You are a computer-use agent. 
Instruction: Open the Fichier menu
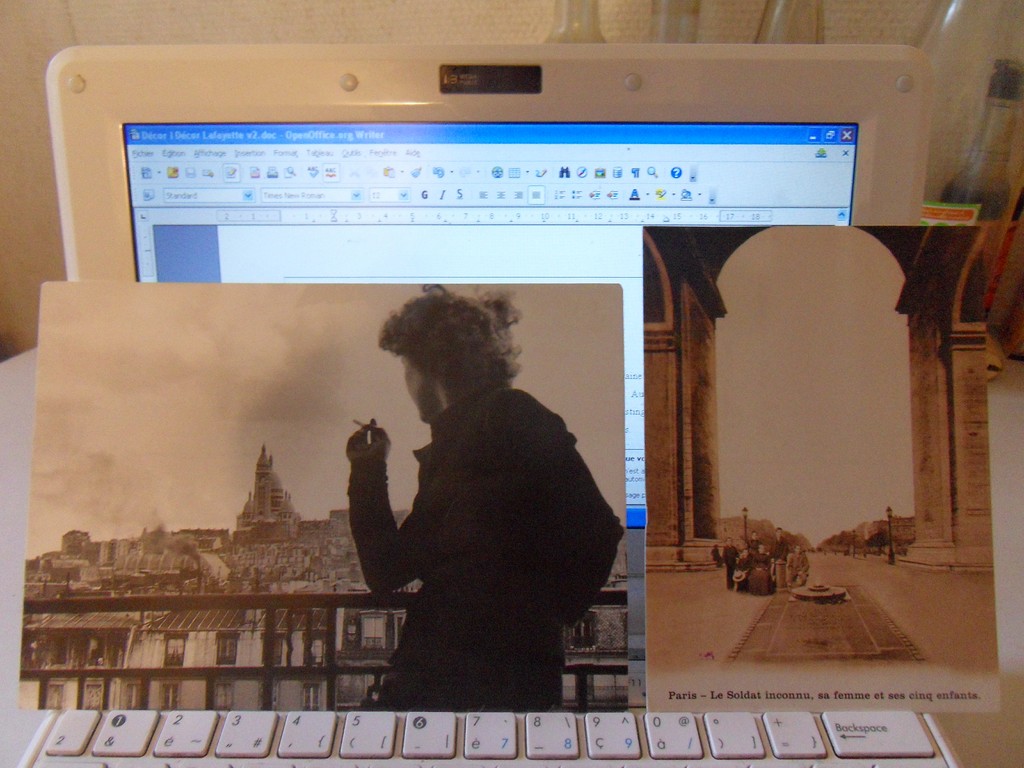coord(143,153)
